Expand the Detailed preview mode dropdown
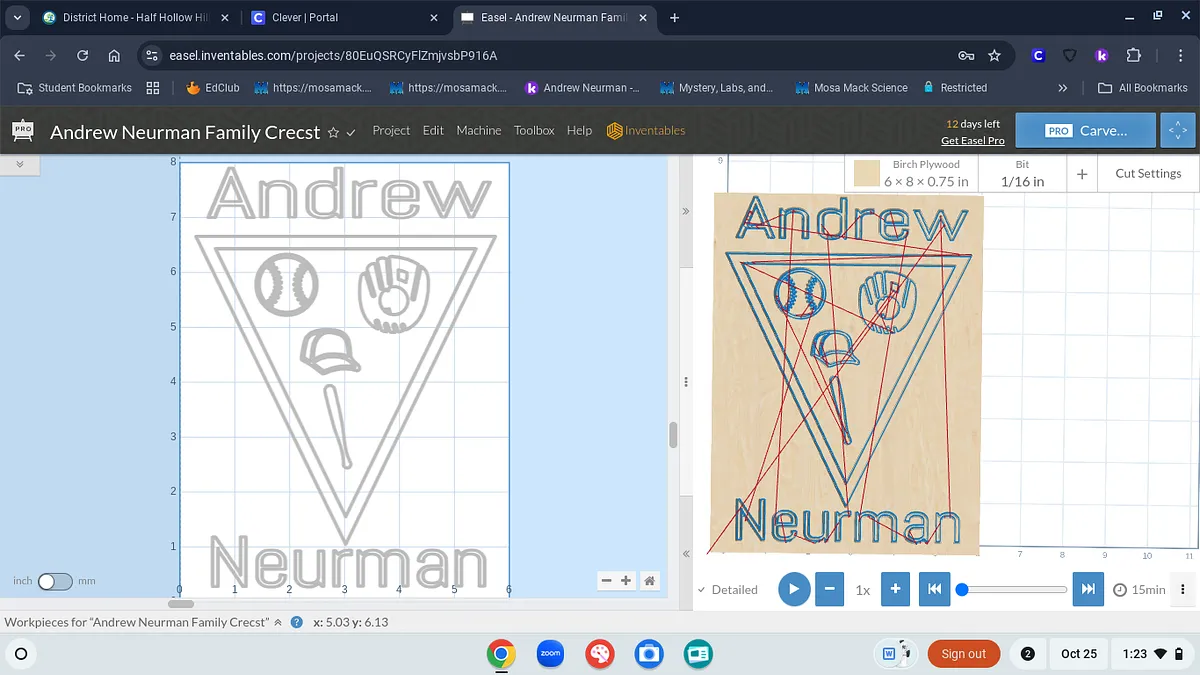This screenshot has height=675, width=1200. (x=727, y=590)
